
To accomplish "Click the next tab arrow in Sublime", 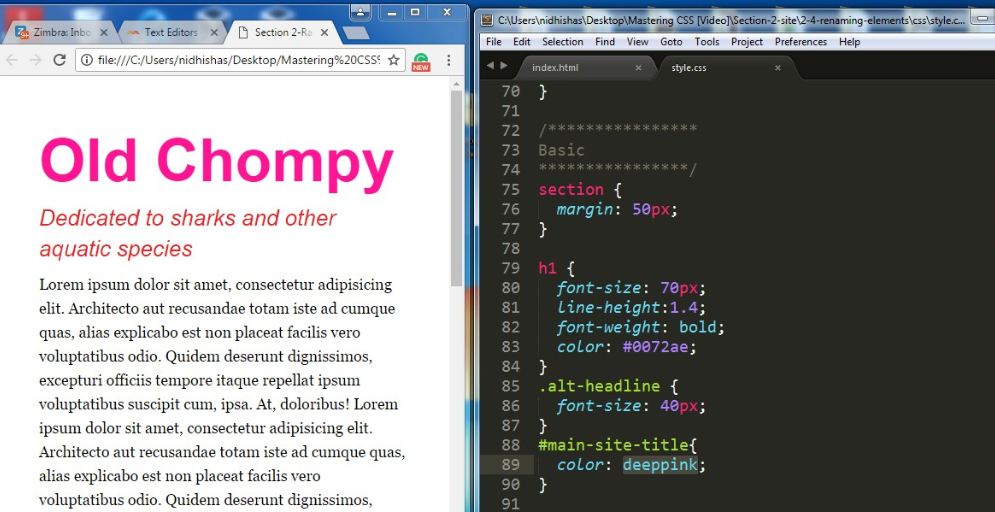I will 504,65.
